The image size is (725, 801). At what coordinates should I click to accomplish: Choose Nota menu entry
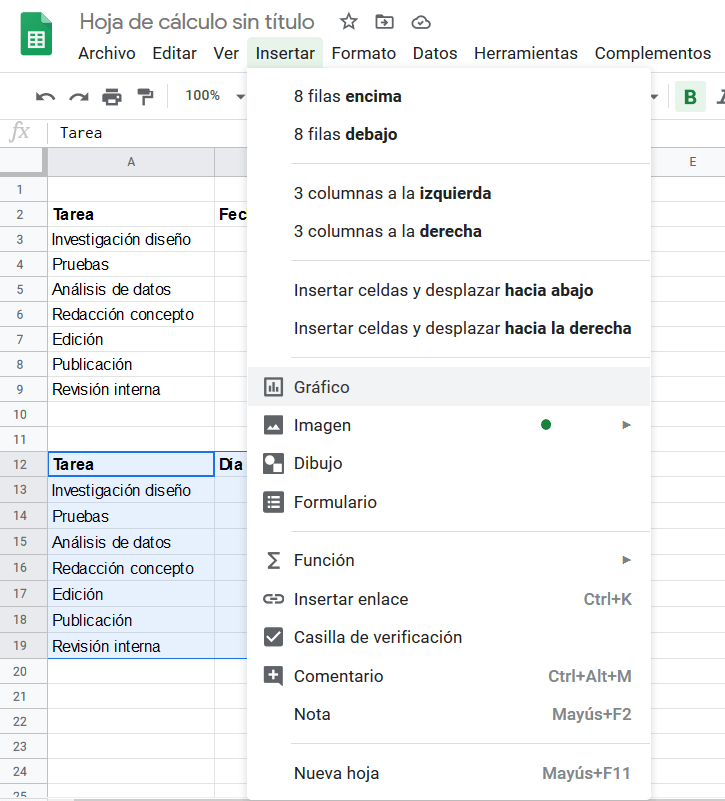tap(449, 714)
